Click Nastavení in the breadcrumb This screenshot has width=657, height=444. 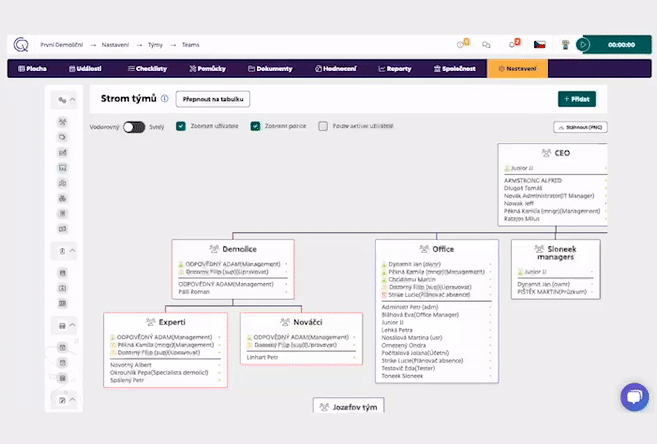(x=115, y=45)
